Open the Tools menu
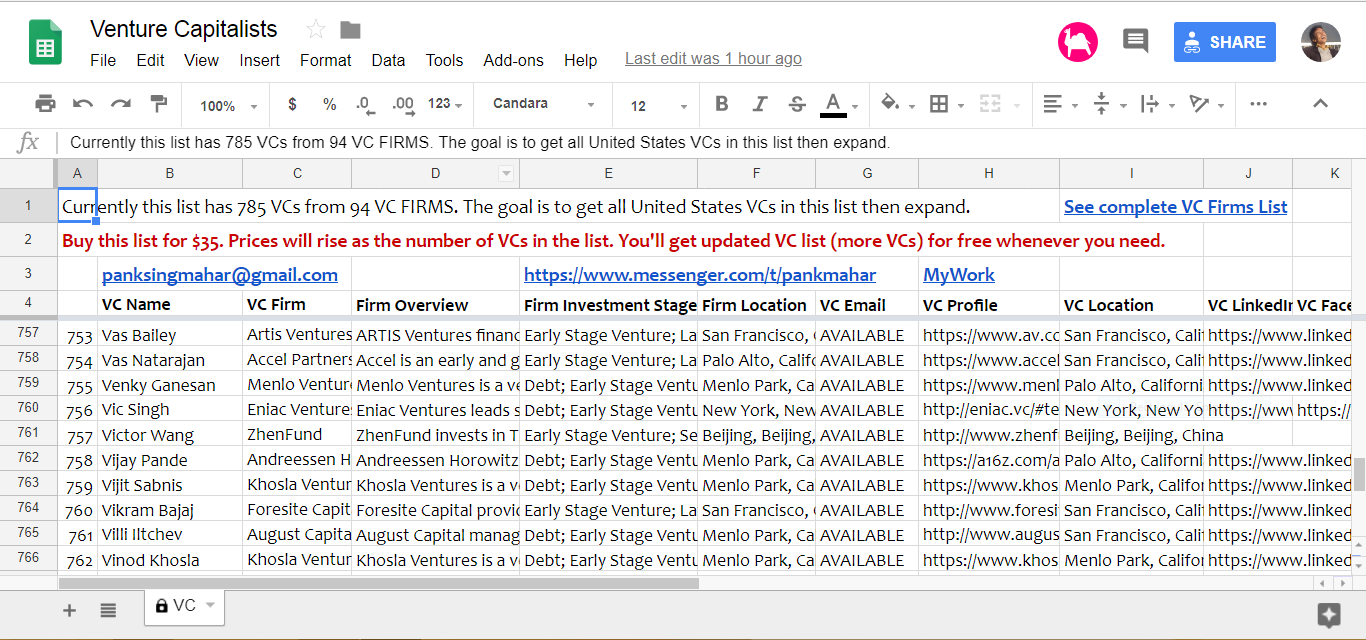 444,60
